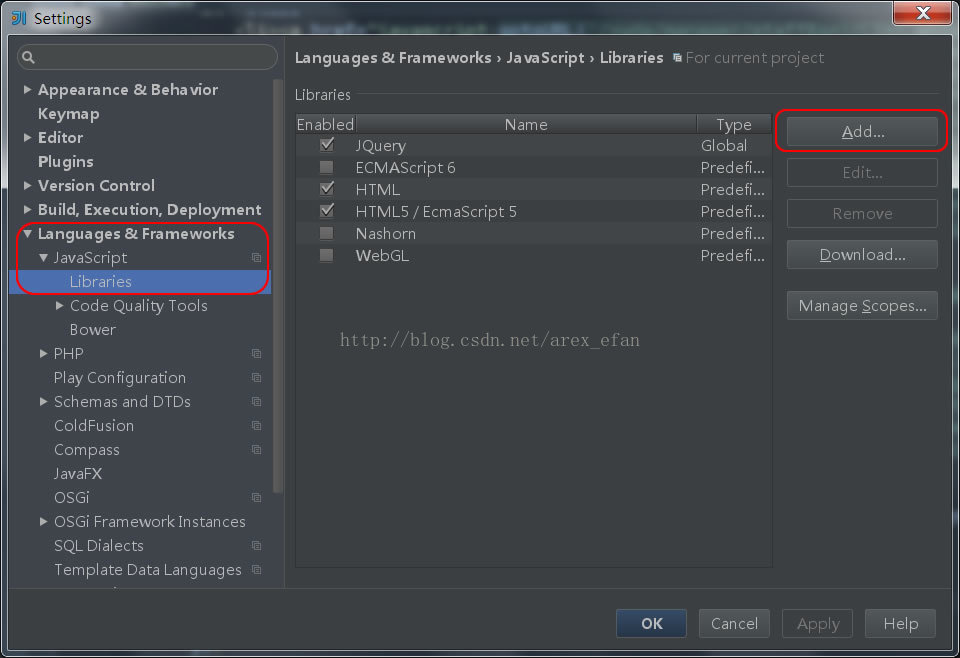This screenshot has width=960, height=658.
Task: Click project-level icon beside OSGi
Action: pyautogui.click(x=257, y=498)
